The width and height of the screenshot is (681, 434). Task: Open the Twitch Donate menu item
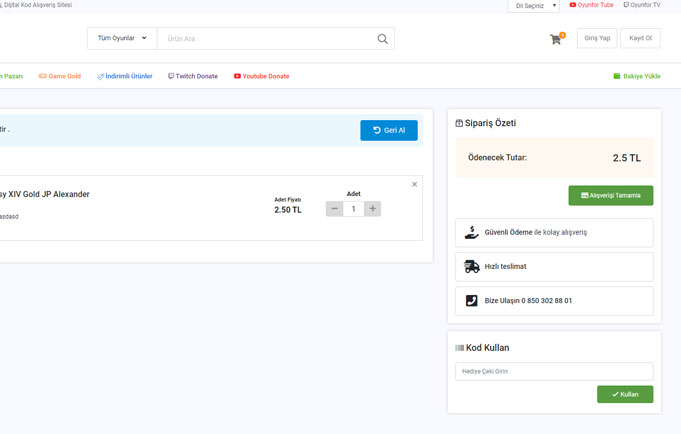point(193,76)
